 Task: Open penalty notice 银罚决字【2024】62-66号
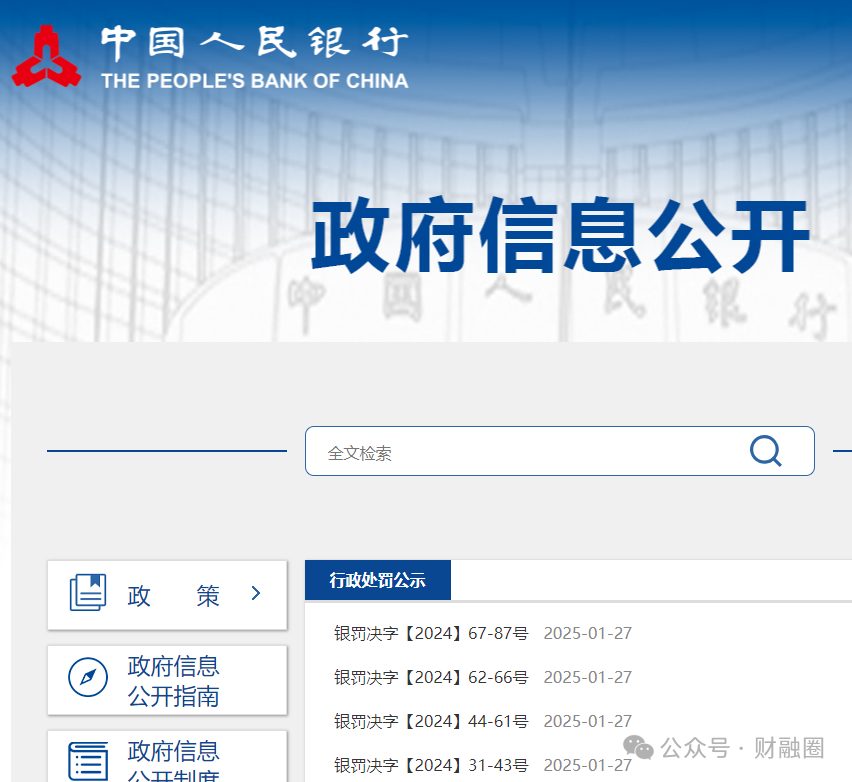tap(431, 677)
